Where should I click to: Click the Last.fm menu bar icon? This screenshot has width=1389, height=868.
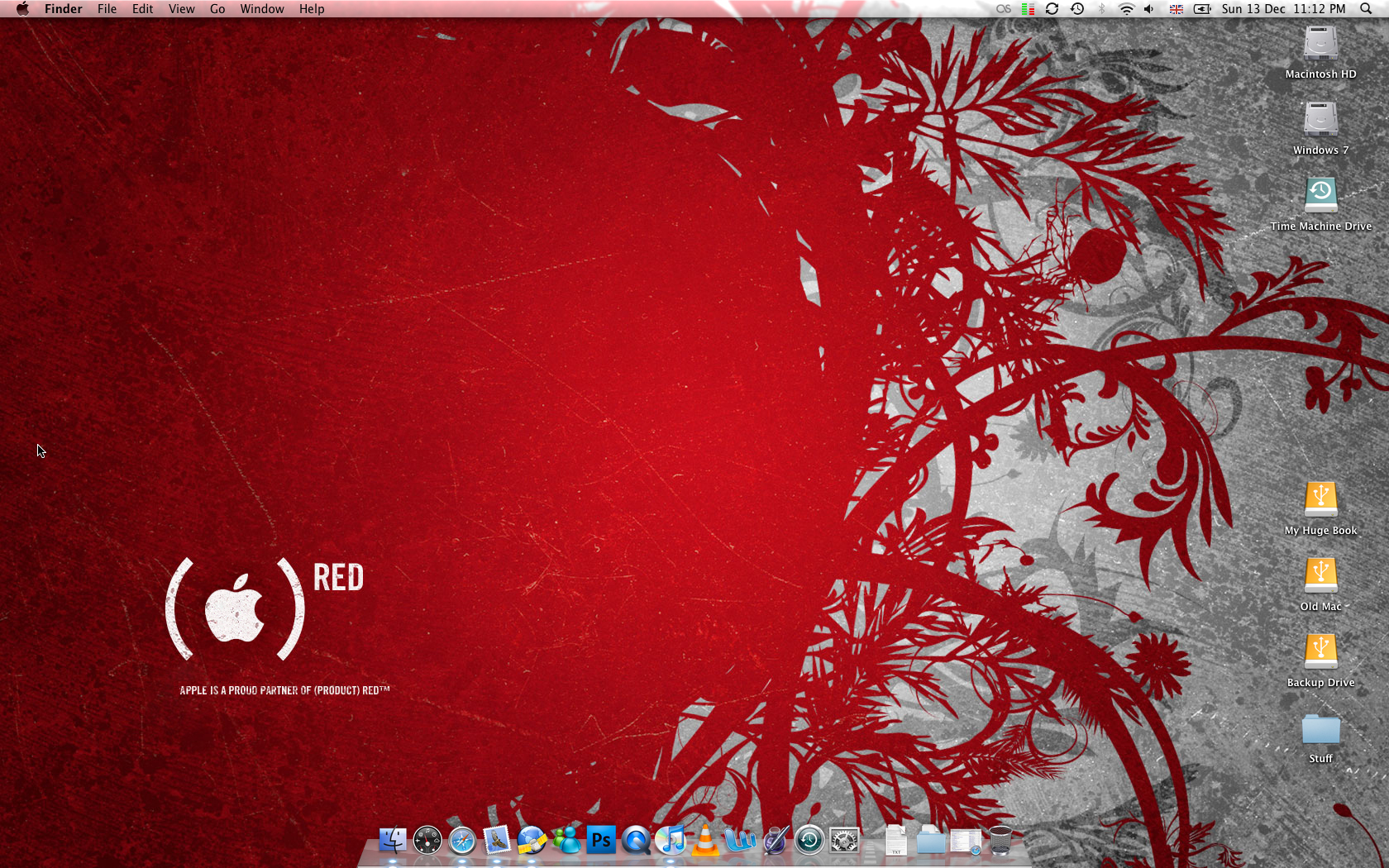(1004, 9)
